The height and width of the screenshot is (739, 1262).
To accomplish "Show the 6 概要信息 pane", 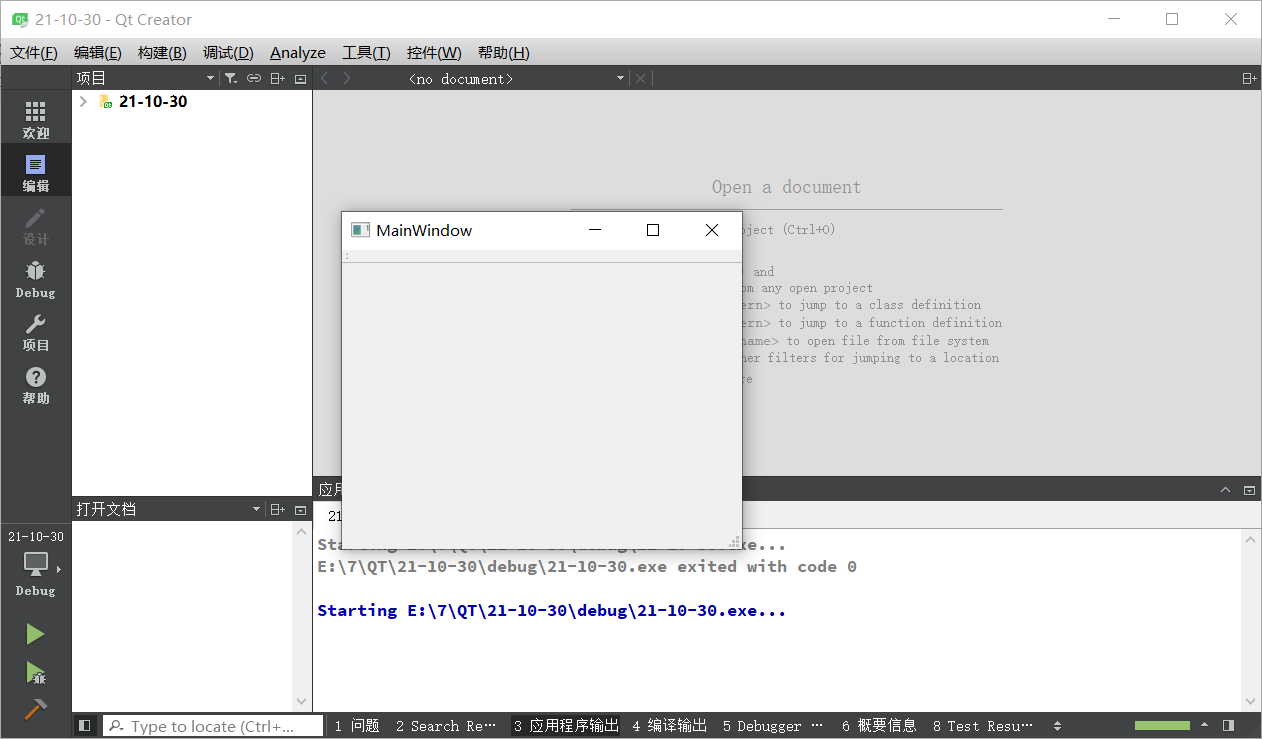I will pos(879,726).
